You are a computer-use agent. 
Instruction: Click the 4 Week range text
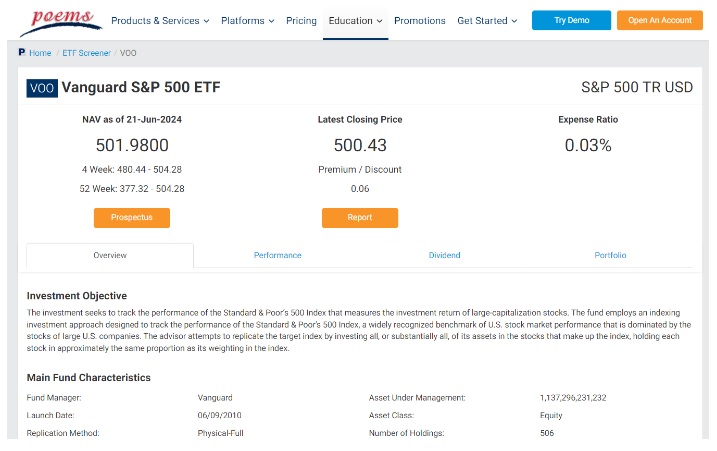(132, 170)
